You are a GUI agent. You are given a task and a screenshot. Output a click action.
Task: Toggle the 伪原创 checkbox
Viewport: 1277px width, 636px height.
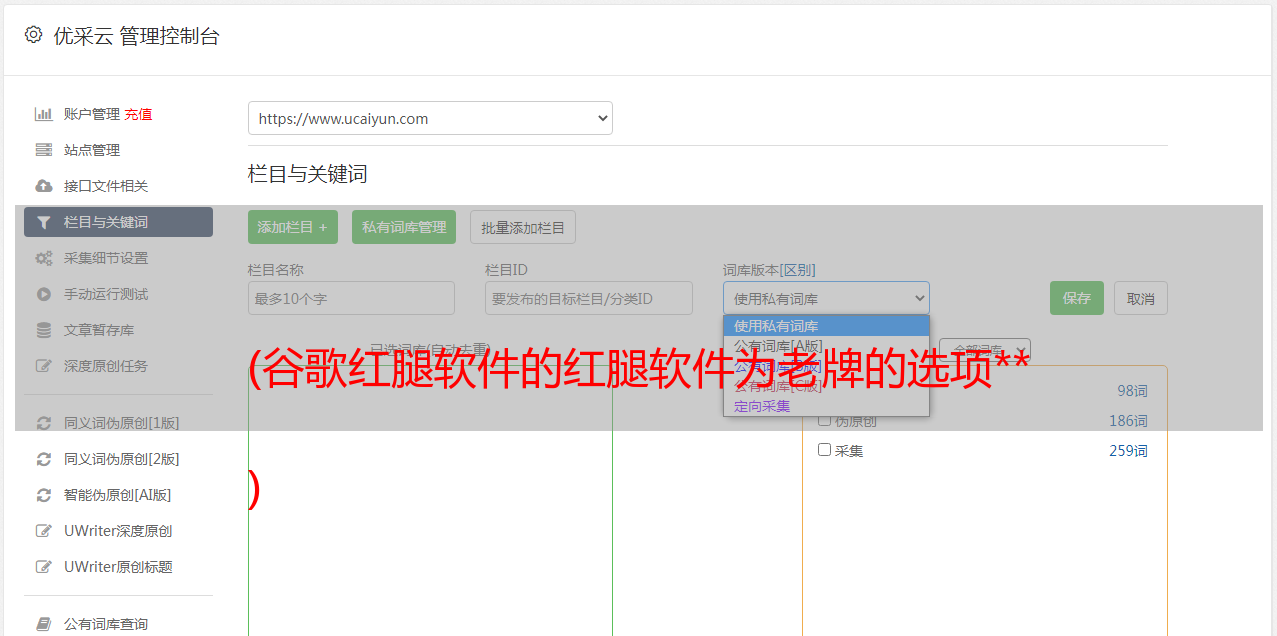[x=825, y=420]
